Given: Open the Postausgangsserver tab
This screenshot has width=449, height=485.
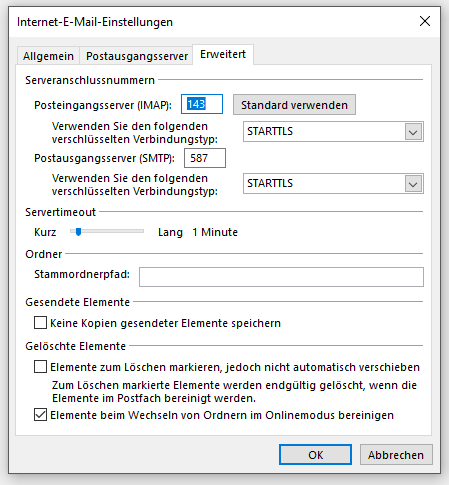Looking at the screenshot, I should 137,56.
